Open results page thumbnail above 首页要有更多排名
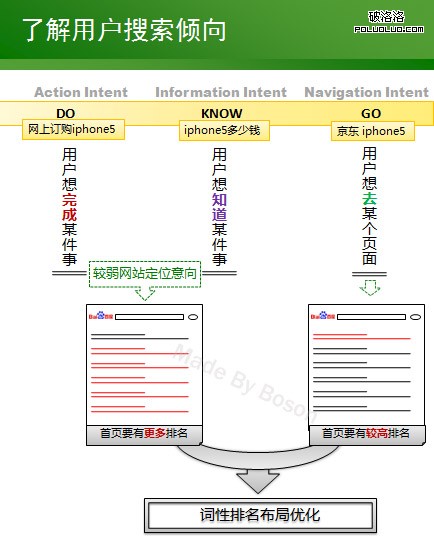The height and width of the screenshot is (544, 434). [144, 365]
